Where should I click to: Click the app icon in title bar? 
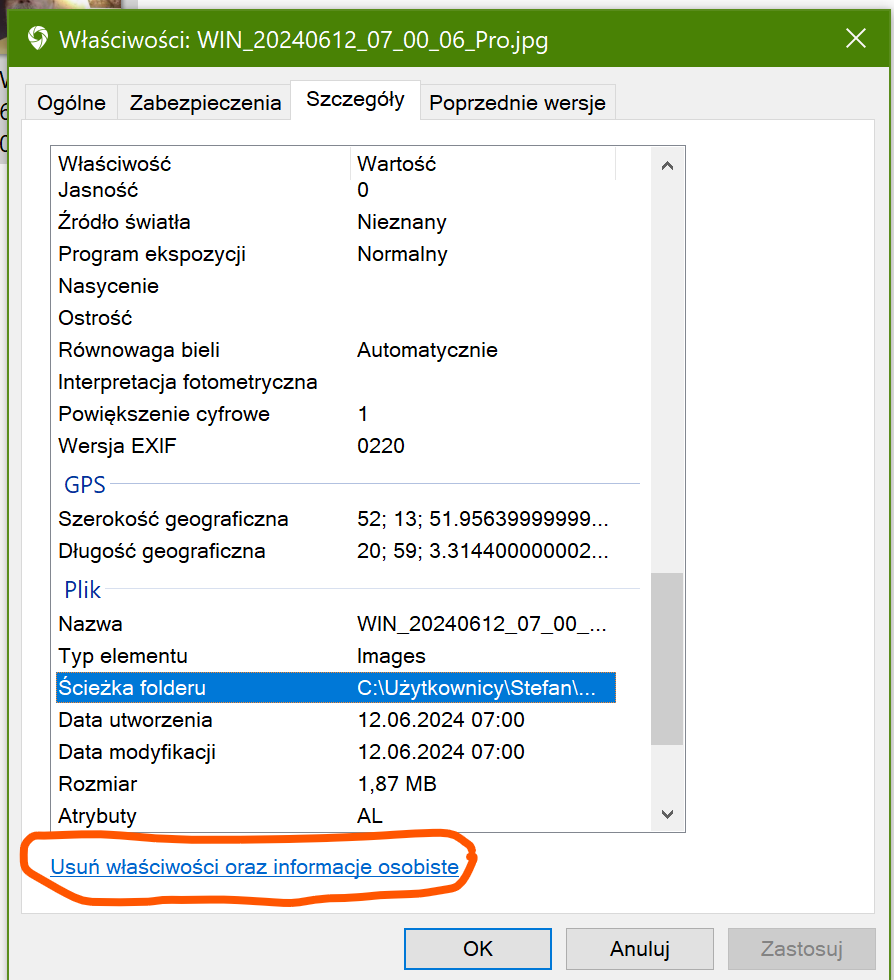click(x=38, y=40)
